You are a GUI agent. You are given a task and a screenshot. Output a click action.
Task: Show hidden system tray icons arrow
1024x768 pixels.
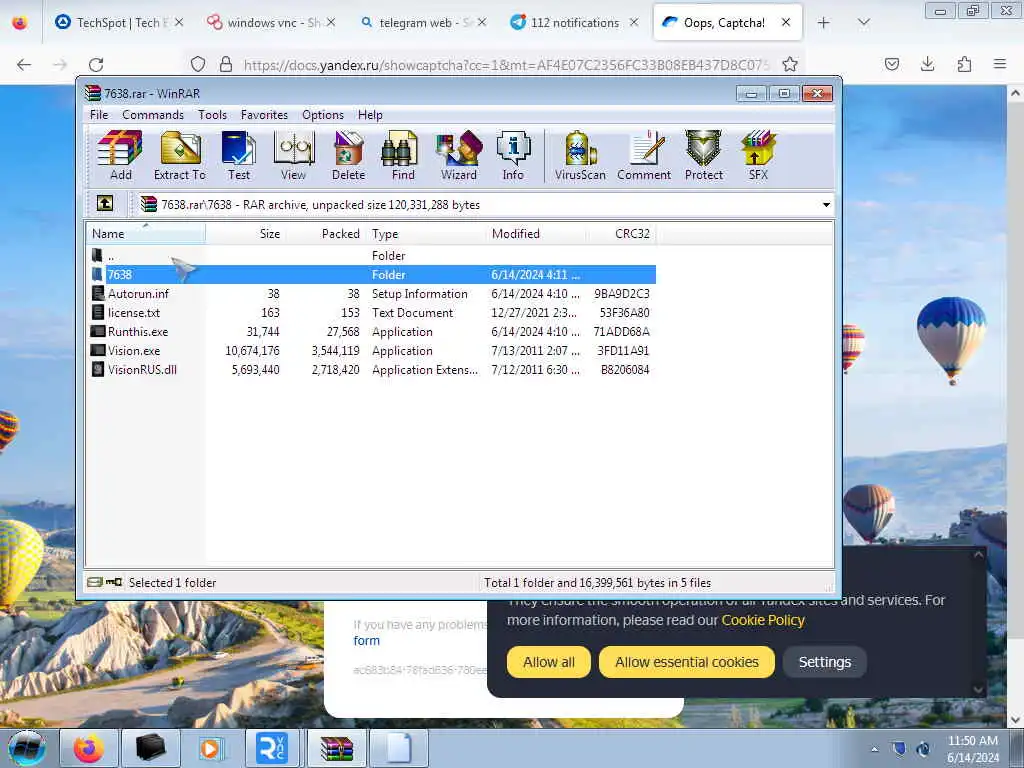coord(874,749)
